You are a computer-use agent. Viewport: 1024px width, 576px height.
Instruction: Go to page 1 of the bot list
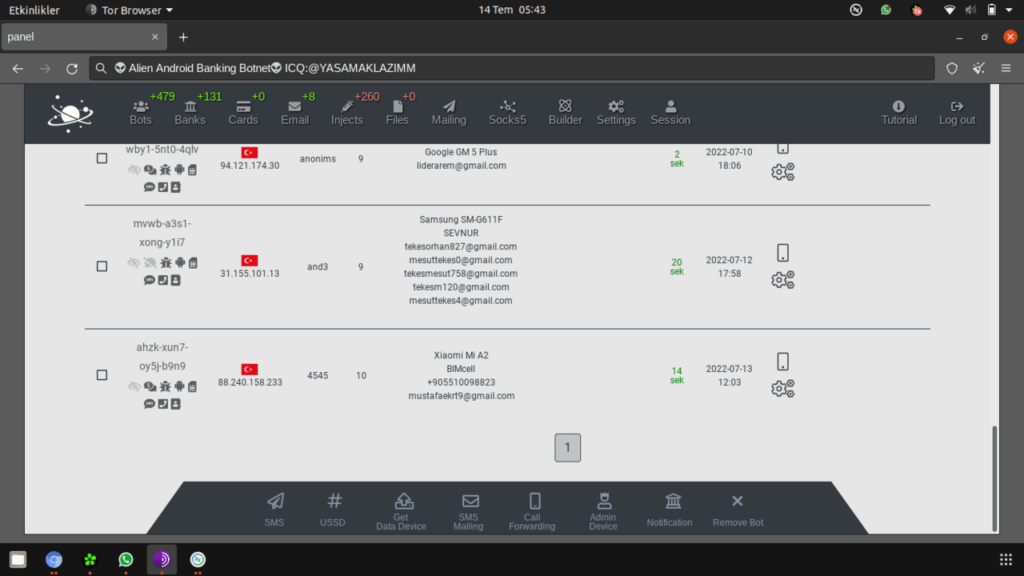coord(568,447)
